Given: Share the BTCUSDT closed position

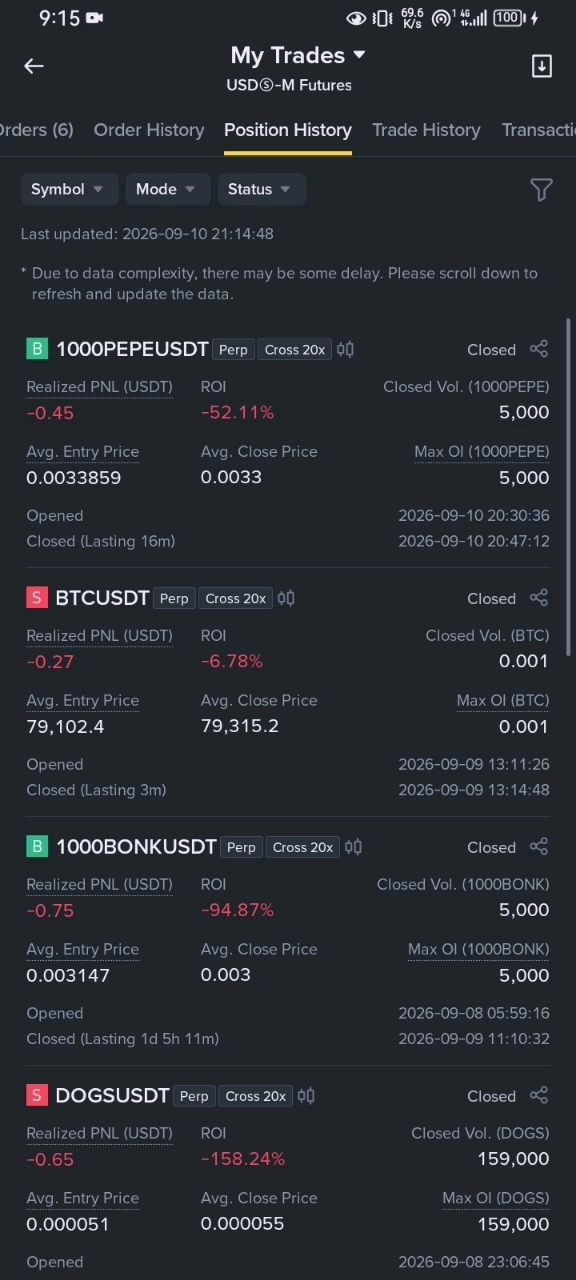Looking at the screenshot, I should coord(539,598).
